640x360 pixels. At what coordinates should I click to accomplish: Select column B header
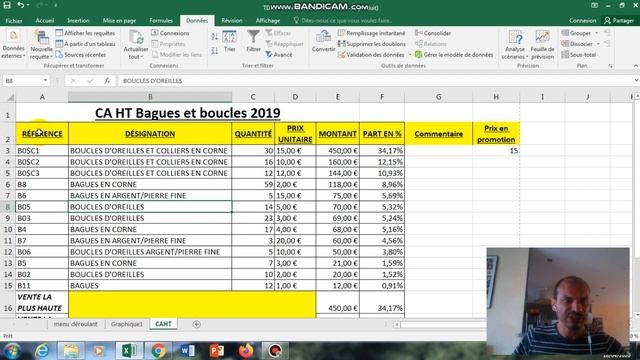(150, 97)
